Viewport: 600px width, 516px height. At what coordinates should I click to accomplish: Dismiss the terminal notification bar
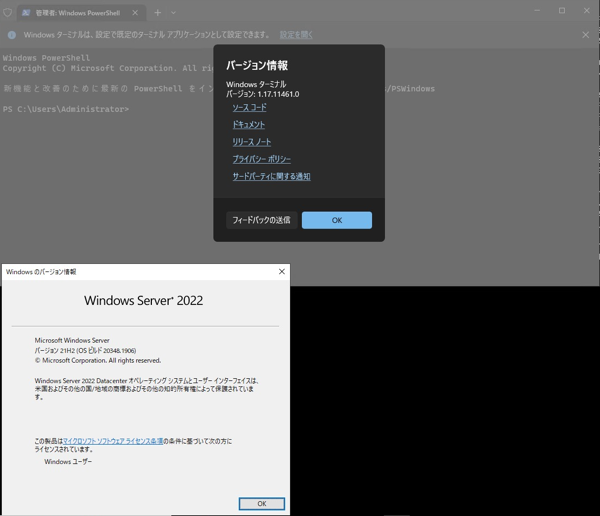(585, 35)
